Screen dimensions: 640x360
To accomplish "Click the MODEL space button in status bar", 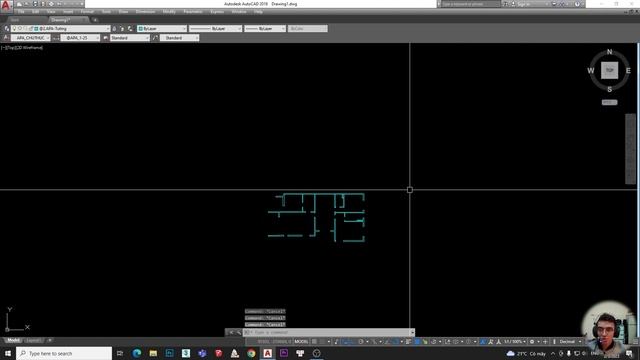I will tap(301, 342).
